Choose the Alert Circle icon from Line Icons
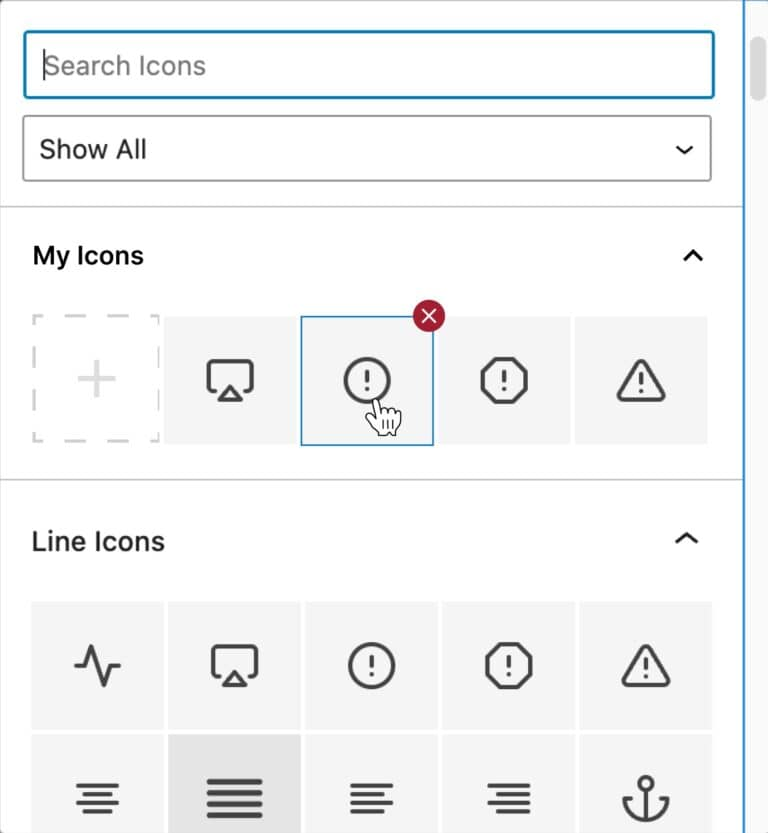768x833 pixels. 371,665
